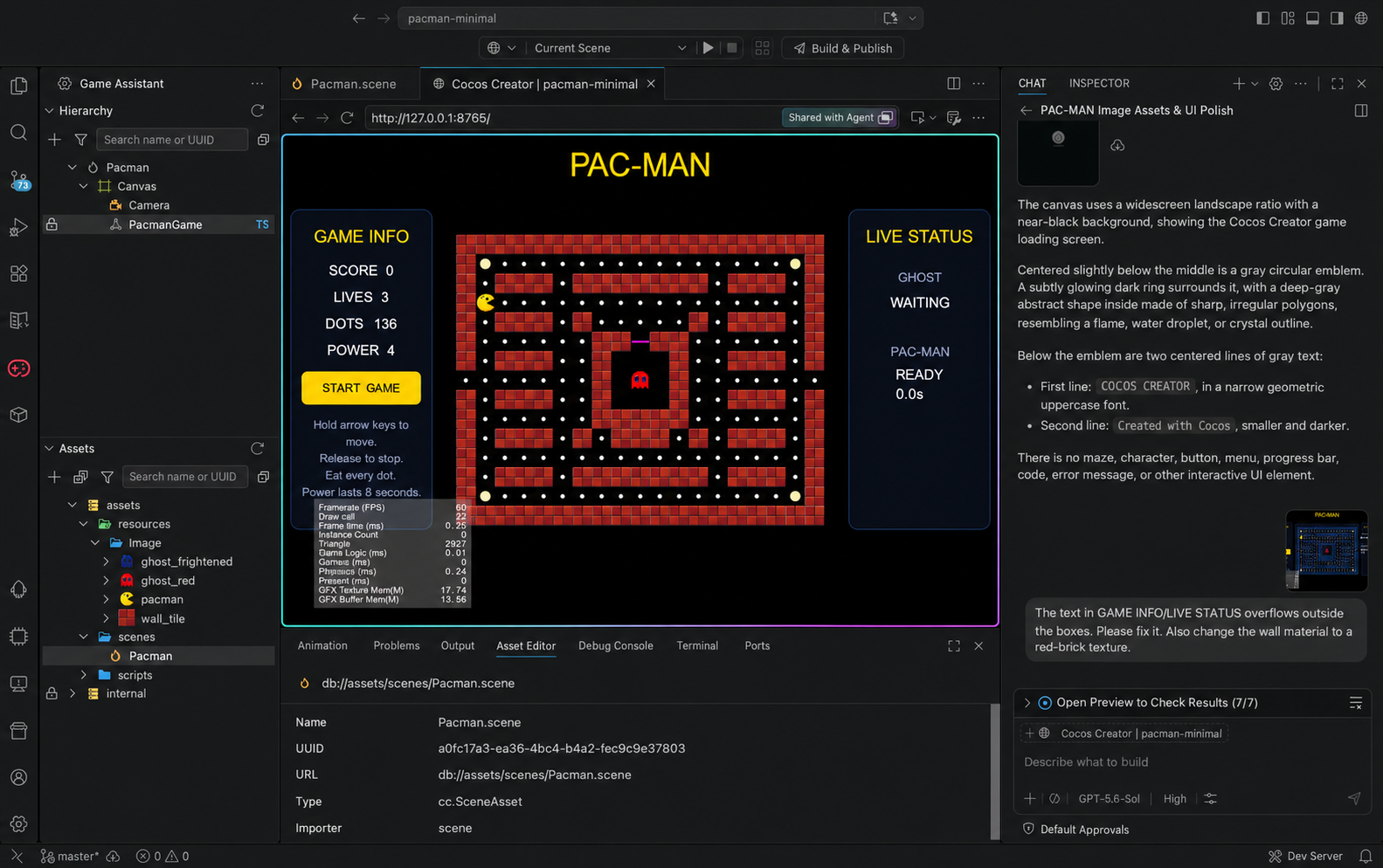
Task: Reload the preview browser page
Action: [347, 118]
